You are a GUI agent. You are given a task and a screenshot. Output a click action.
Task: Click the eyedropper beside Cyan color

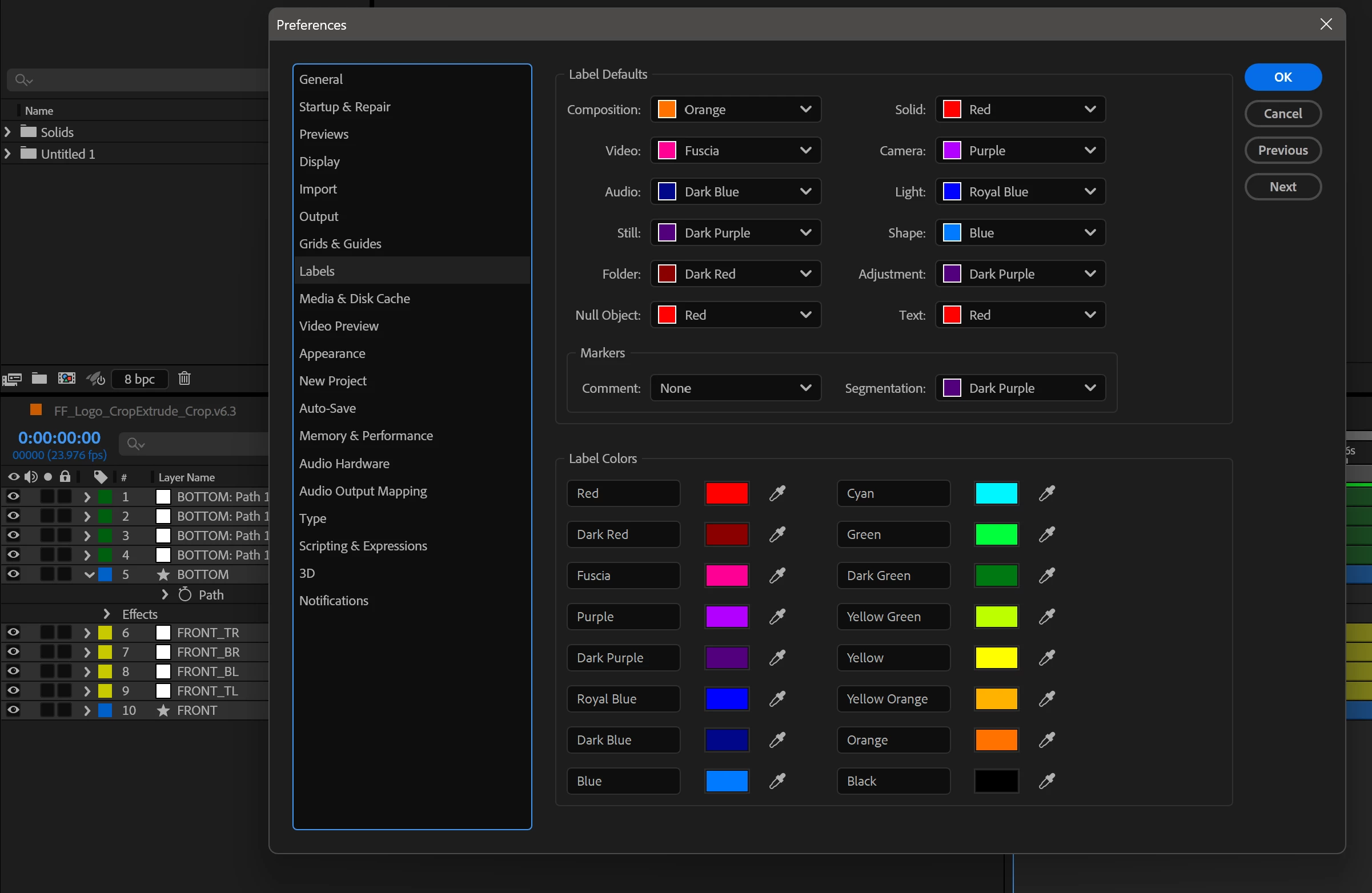1047,493
